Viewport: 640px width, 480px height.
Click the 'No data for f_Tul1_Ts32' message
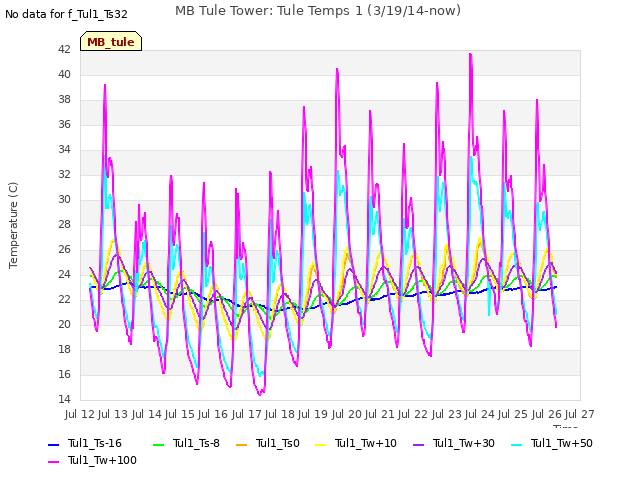point(66,15)
